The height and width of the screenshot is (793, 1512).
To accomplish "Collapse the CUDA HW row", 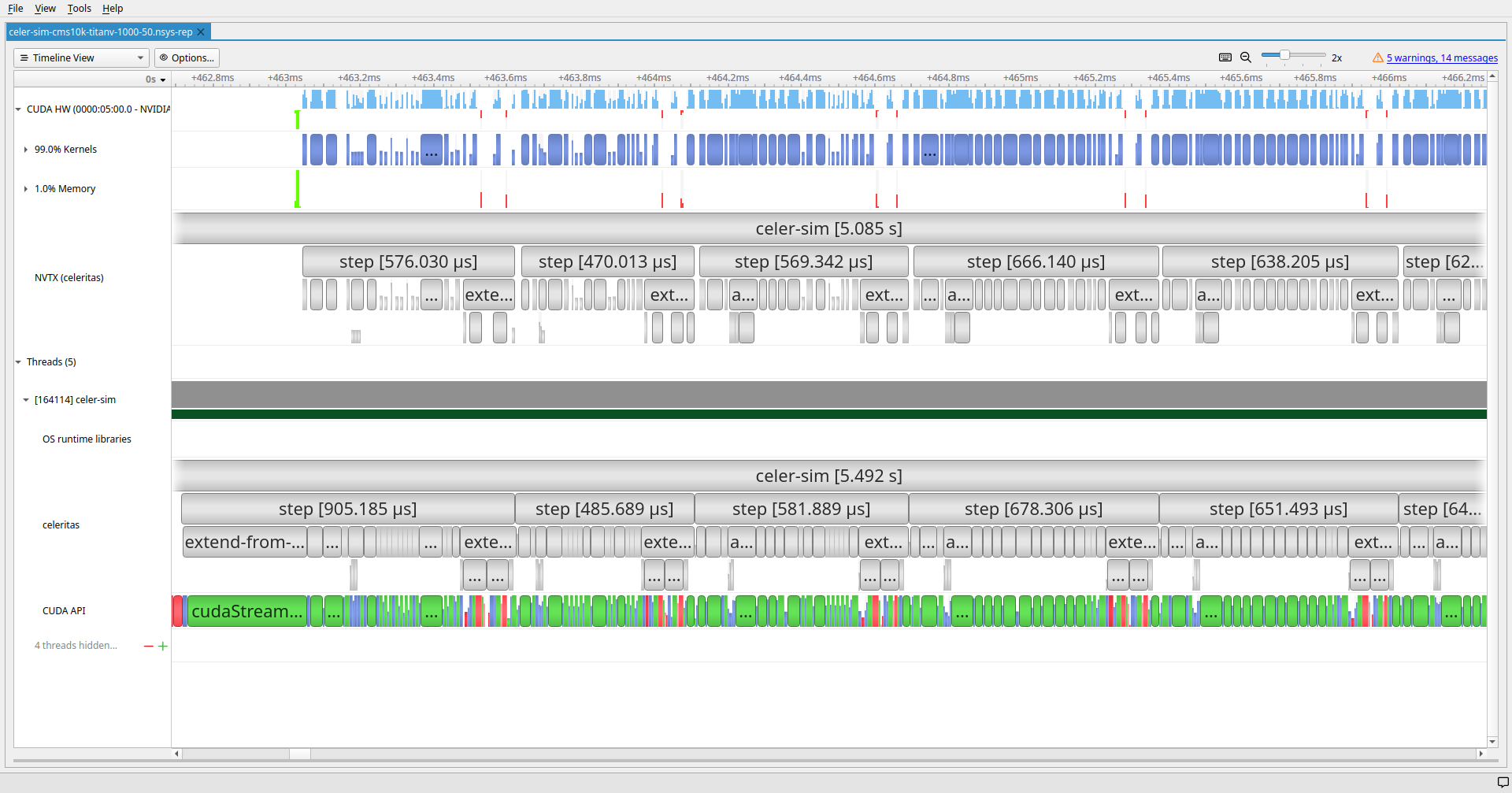I will (18, 109).
